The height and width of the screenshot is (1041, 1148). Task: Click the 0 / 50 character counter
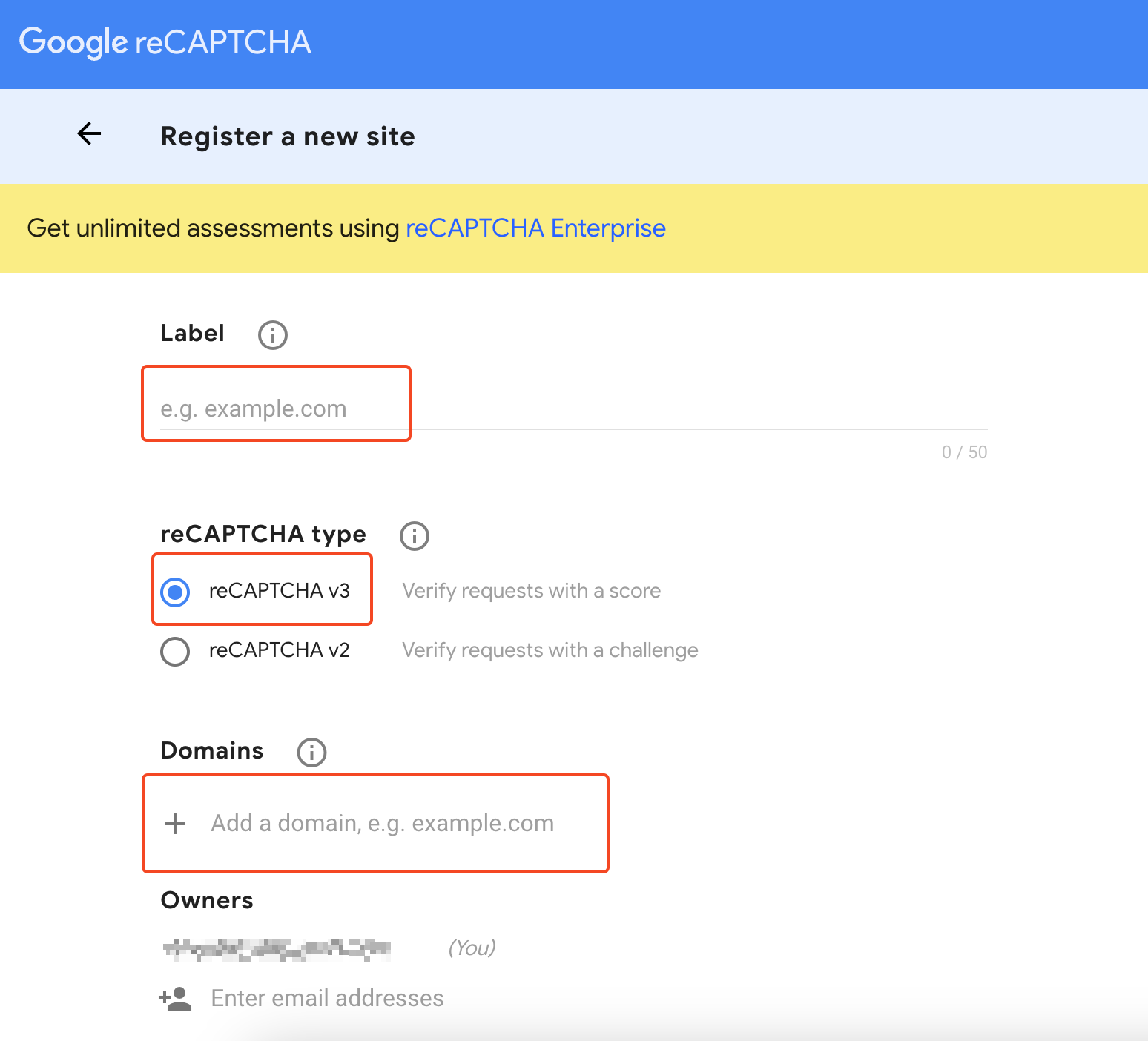[964, 452]
